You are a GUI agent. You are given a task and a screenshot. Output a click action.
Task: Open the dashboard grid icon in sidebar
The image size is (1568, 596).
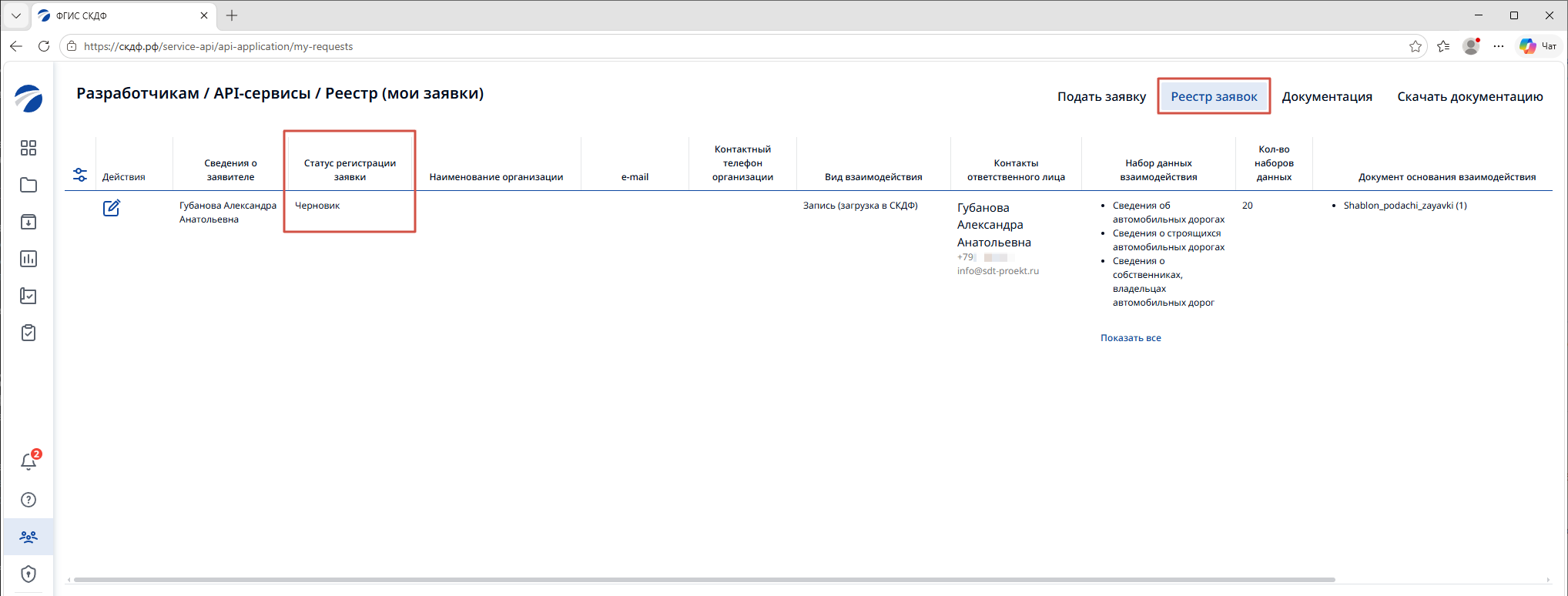28,148
